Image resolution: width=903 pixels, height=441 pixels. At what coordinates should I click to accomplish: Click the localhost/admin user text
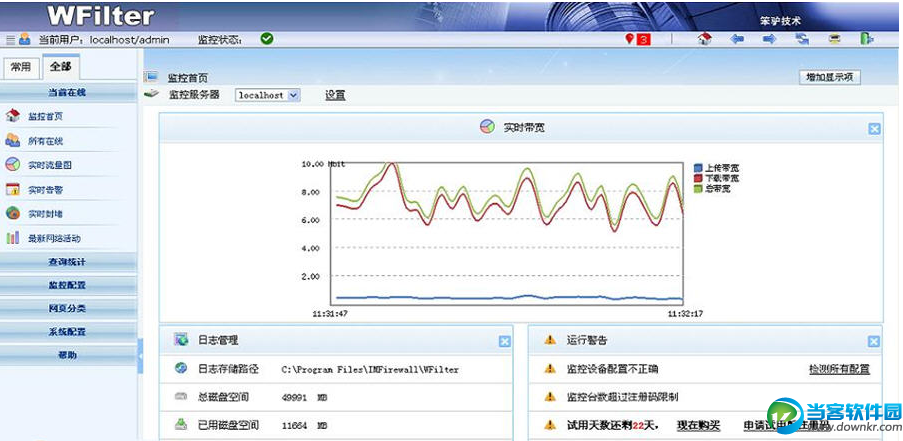[130, 40]
